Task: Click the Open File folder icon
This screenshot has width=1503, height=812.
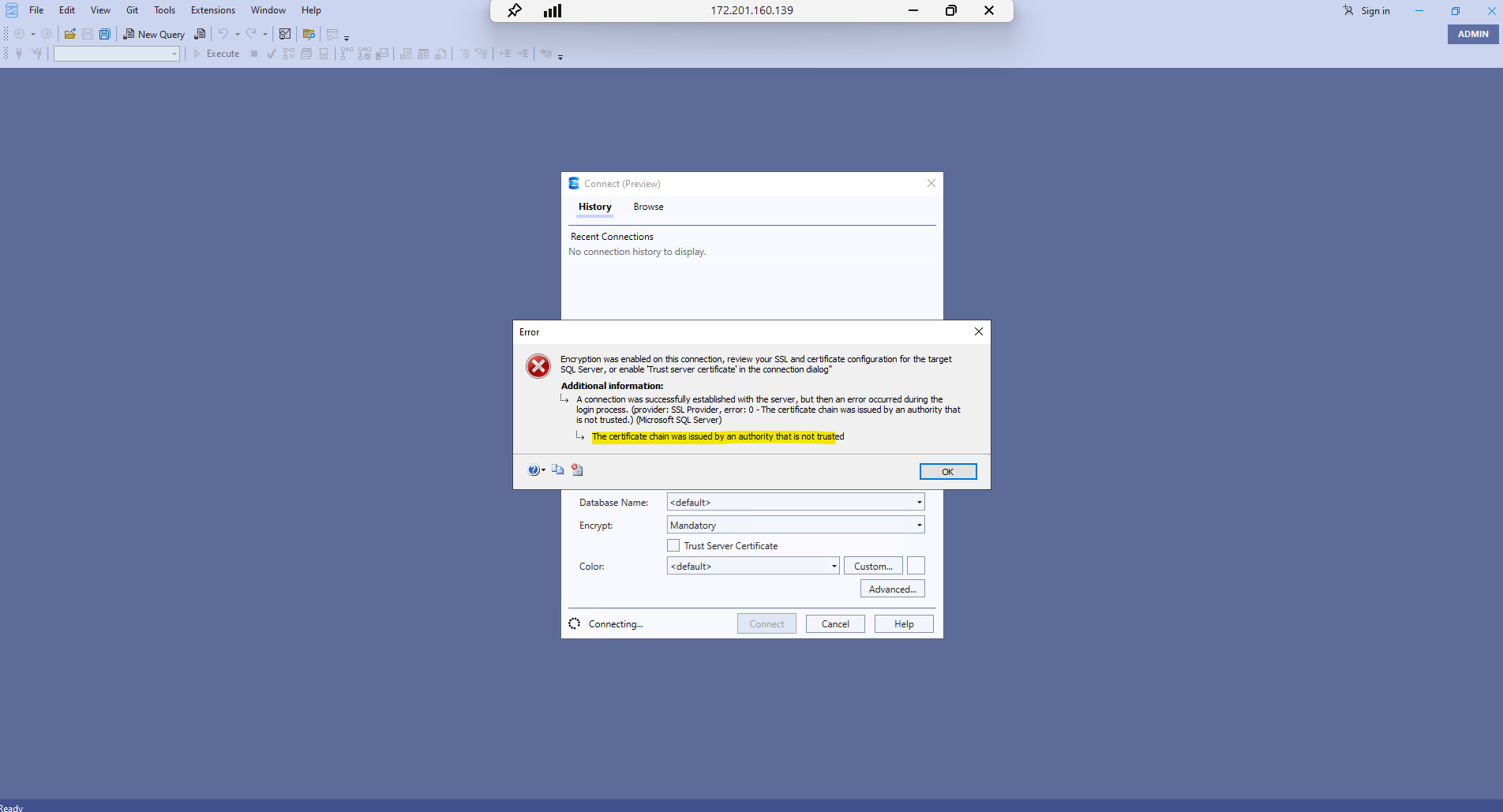Action: (70, 34)
